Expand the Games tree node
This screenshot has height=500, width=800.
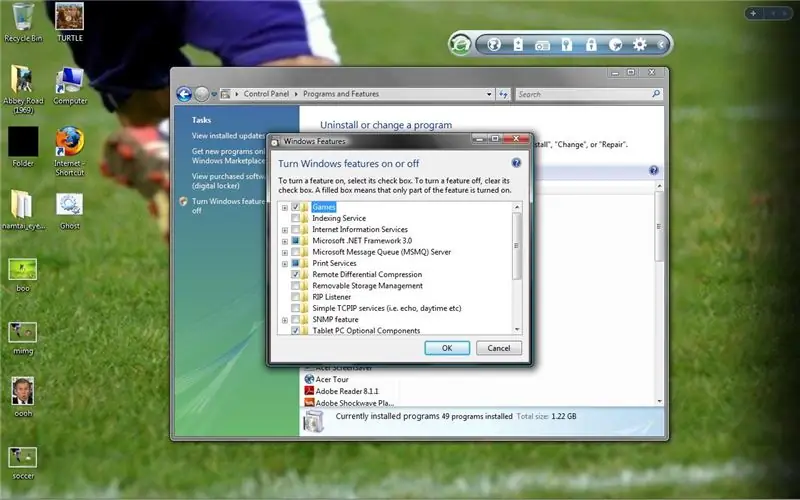[x=285, y=208]
